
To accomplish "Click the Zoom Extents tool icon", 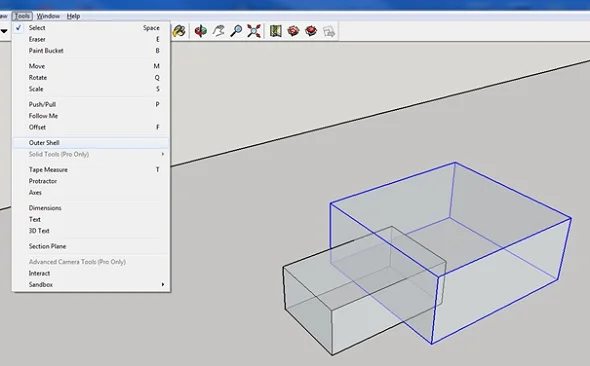I will tap(254, 31).
